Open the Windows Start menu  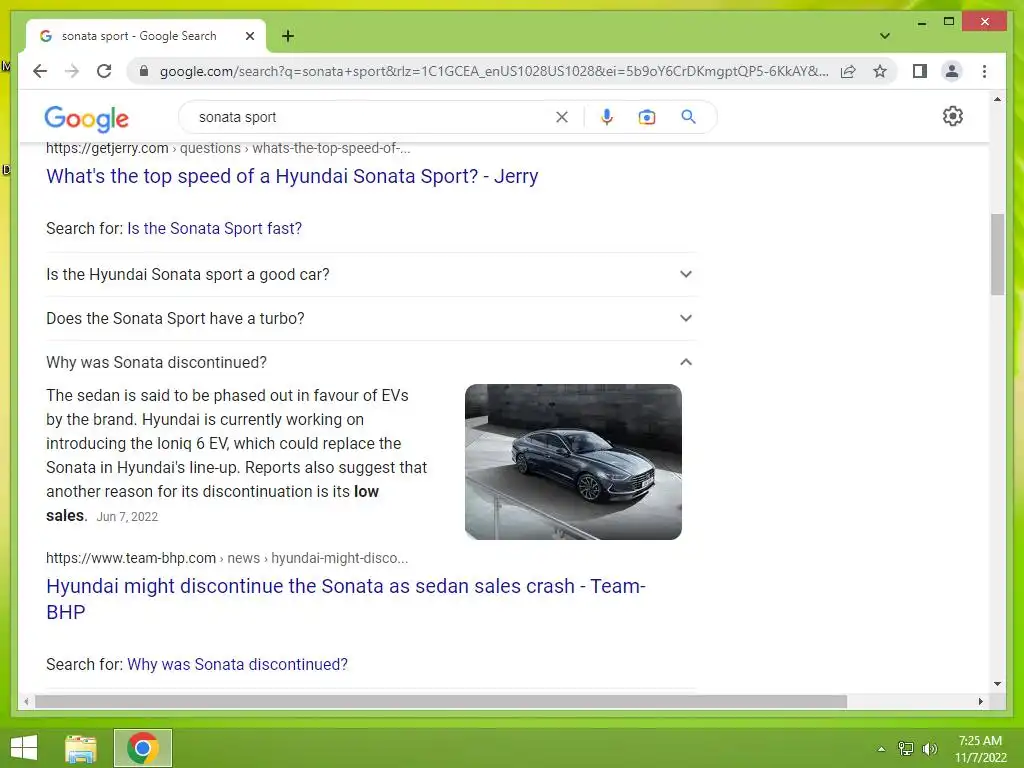pos(24,748)
